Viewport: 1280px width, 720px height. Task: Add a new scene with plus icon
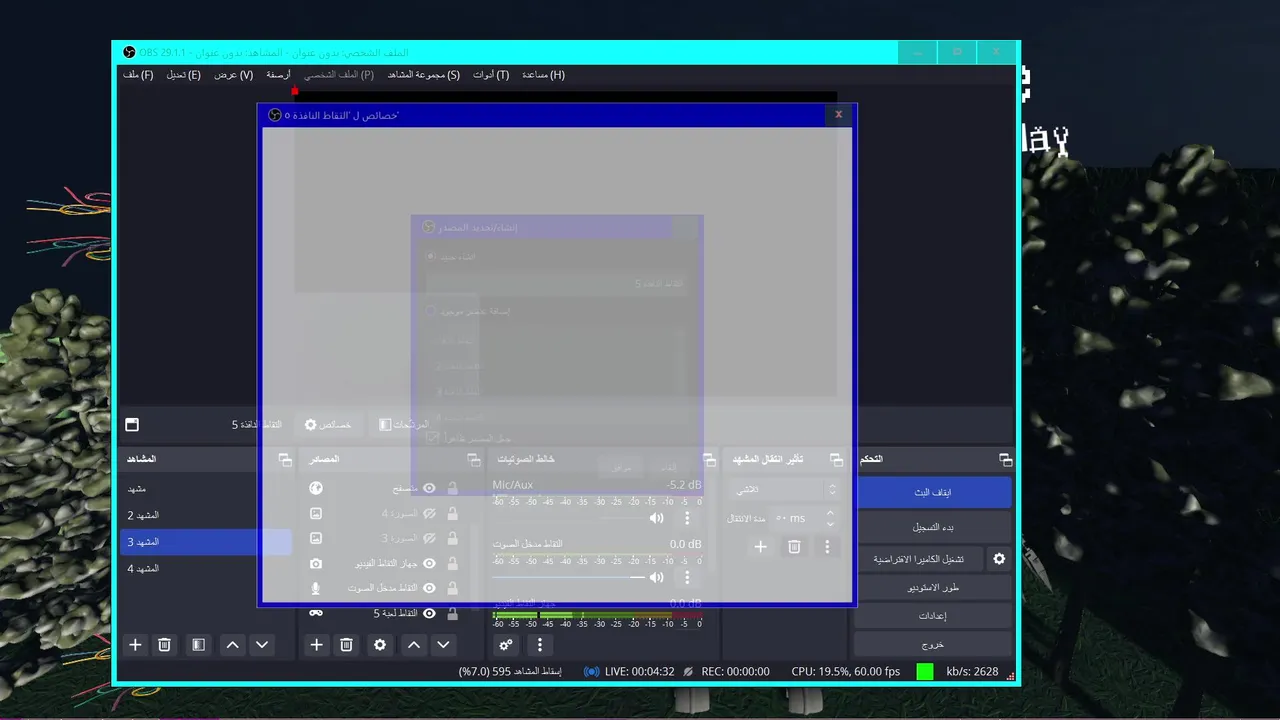pyautogui.click(x=135, y=645)
